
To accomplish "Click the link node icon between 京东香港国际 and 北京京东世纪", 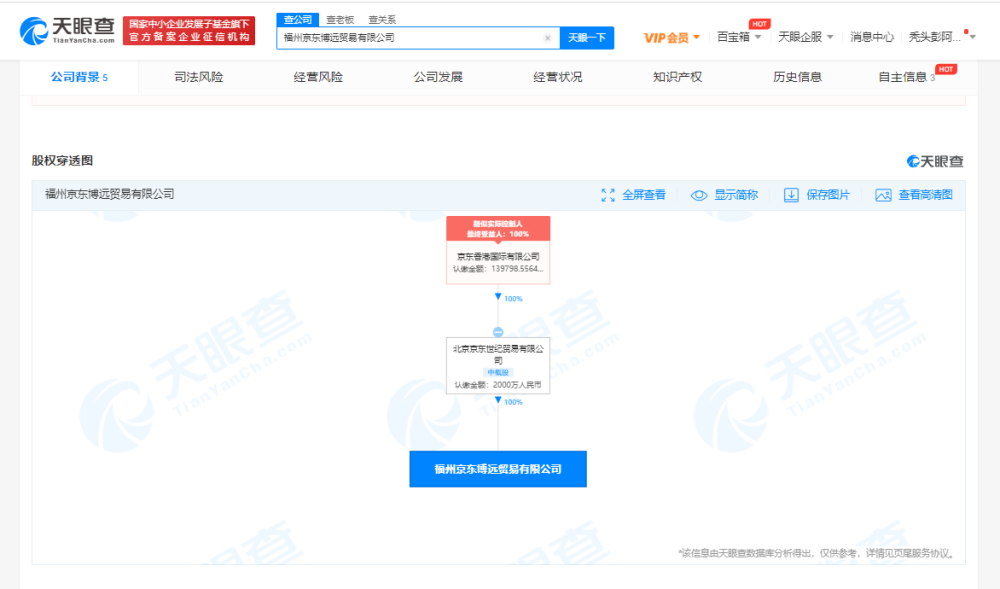I will [498, 331].
